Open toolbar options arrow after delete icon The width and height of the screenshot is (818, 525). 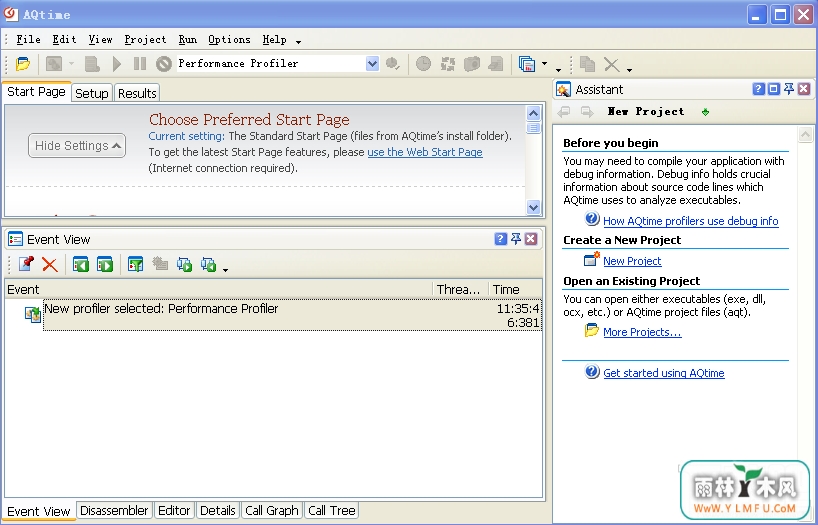[x=630, y=69]
